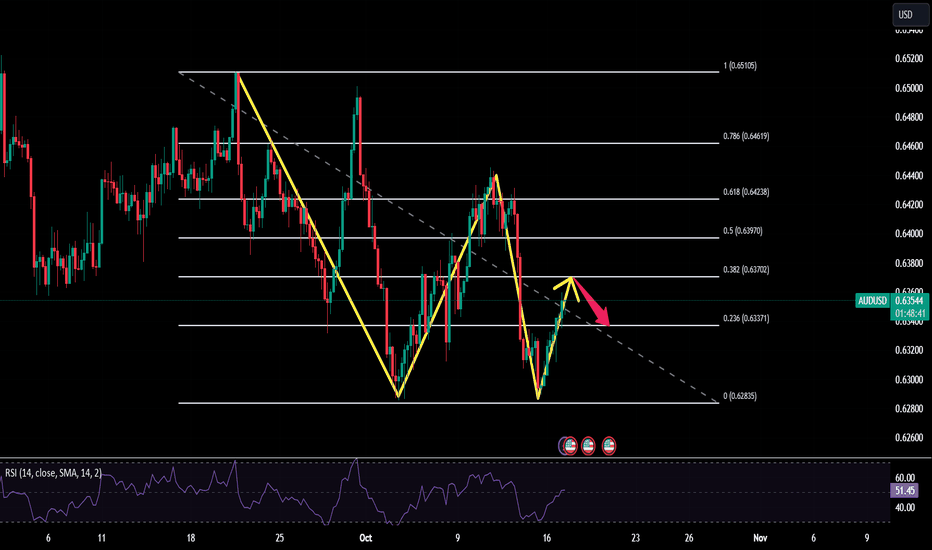Click 0.63000 on the price axis

[909, 380]
